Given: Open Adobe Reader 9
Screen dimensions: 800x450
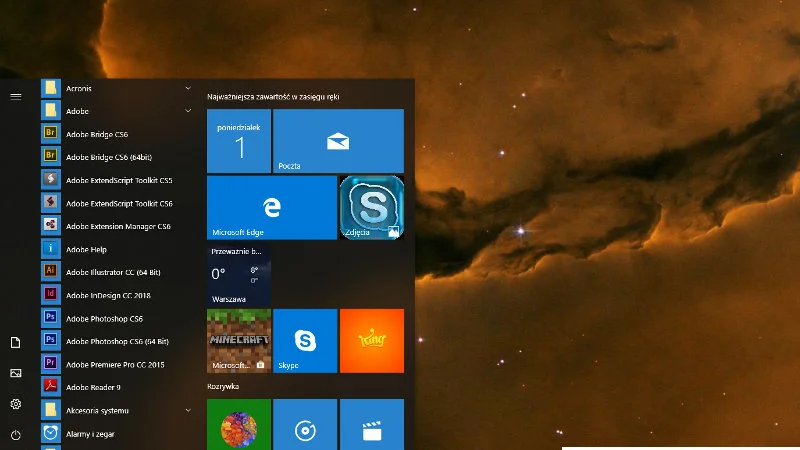Looking at the screenshot, I should [116, 387].
